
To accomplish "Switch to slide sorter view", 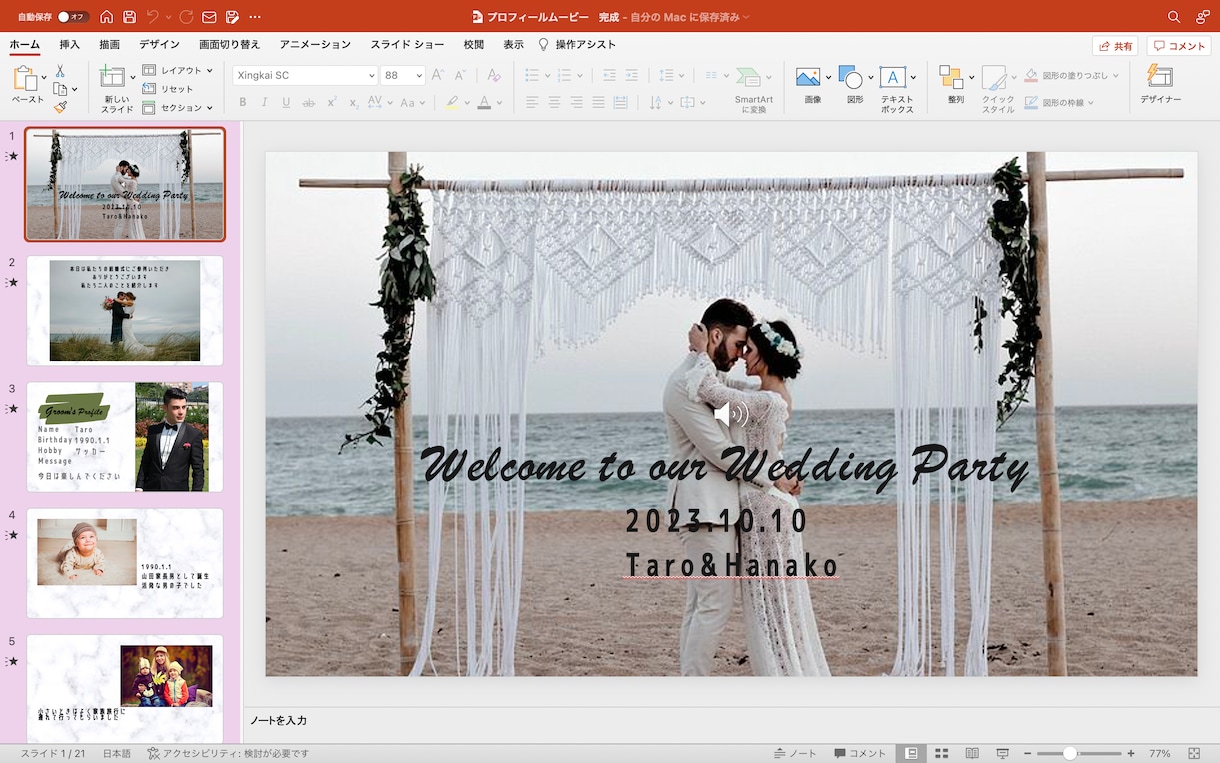I will coord(941,753).
